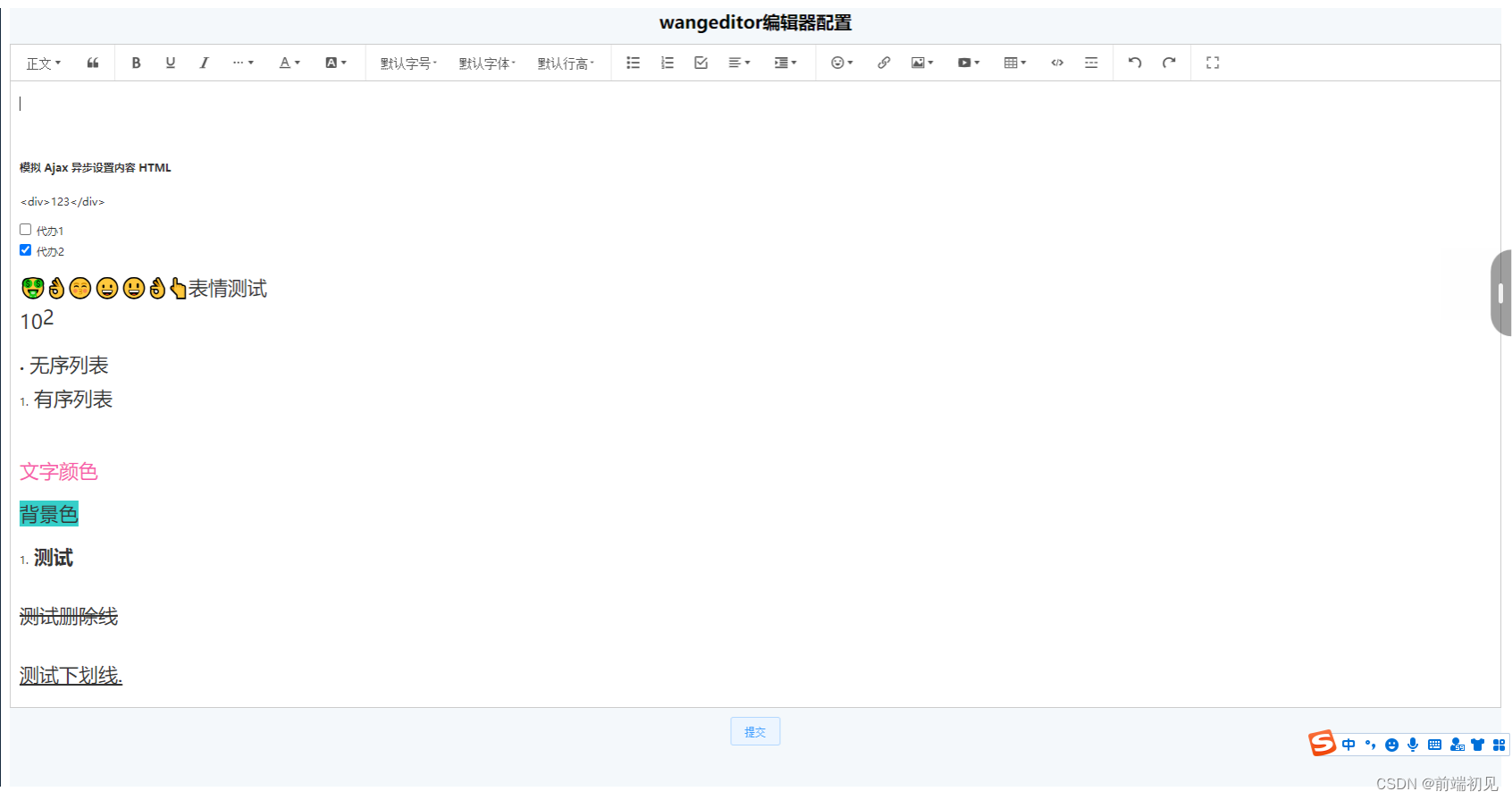Open the 正文 heading style dropdown
This screenshot has height=800, width=1512.
[x=43, y=63]
